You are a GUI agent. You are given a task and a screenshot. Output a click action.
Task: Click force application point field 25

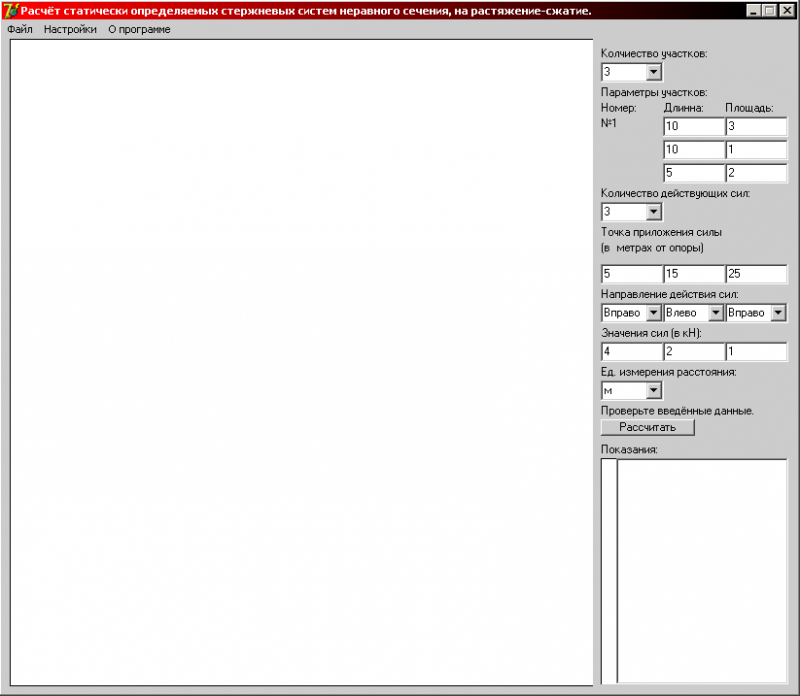tap(756, 274)
